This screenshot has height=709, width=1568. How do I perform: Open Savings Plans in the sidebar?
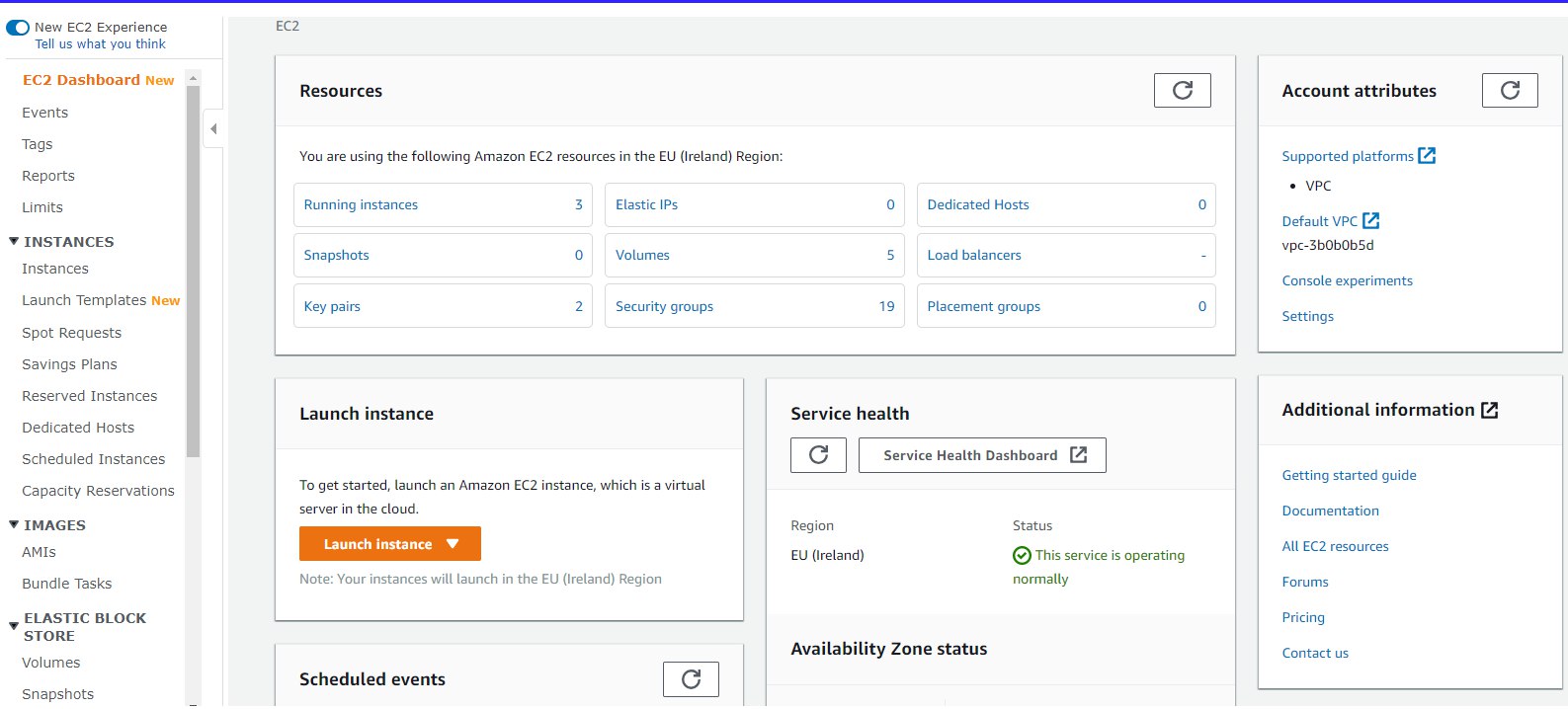(x=69, y=364)
